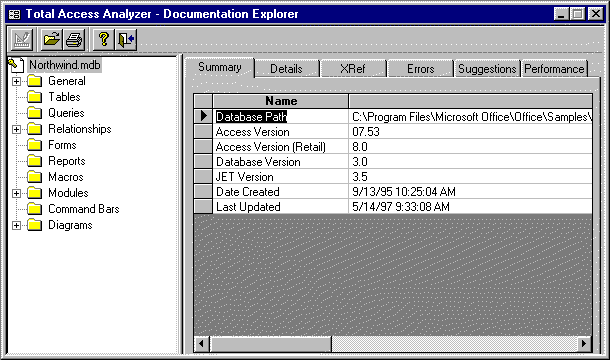Click the Last Updated row selector
Viewport: 610px width, 361px height.
[x=203, y=207]
